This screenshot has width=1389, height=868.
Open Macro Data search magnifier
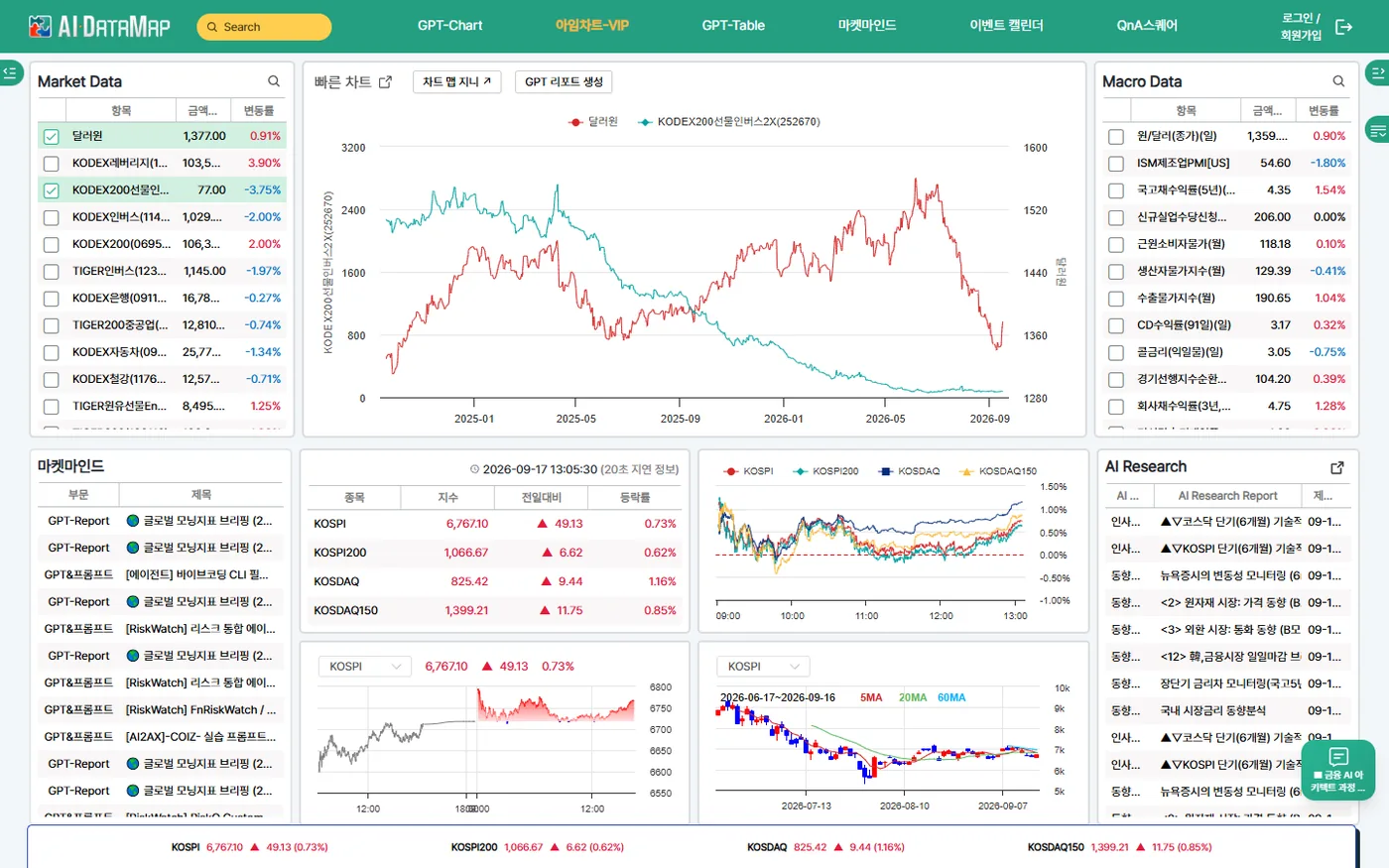point(1338,81)
